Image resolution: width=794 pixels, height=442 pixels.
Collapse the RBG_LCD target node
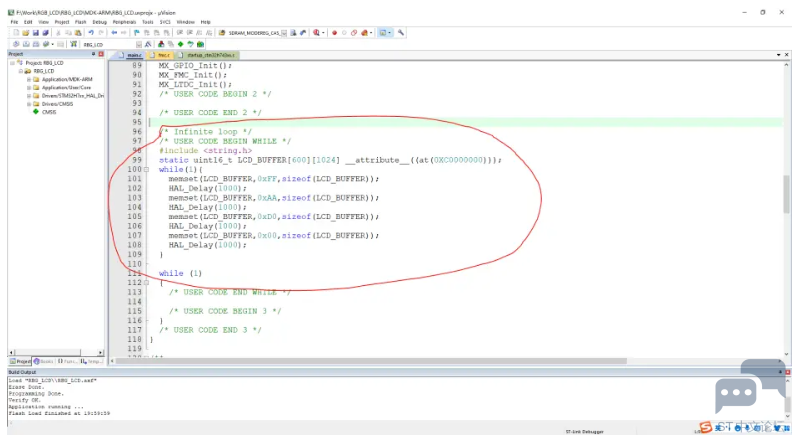click(x=21, y=71)
